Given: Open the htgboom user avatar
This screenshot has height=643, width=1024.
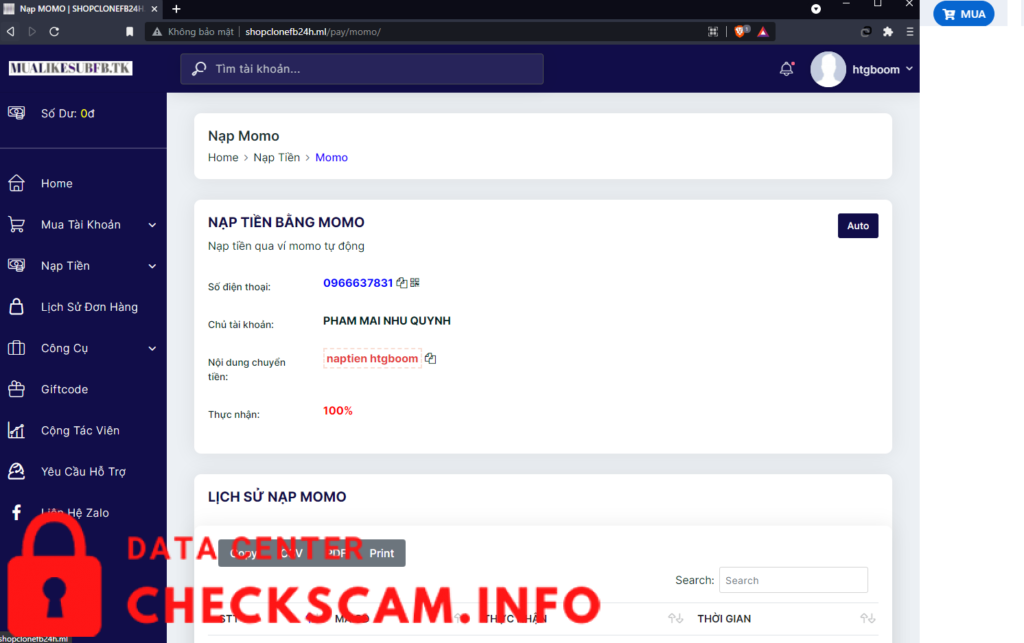Looking at the screenshot, I should tap(828, 69).
